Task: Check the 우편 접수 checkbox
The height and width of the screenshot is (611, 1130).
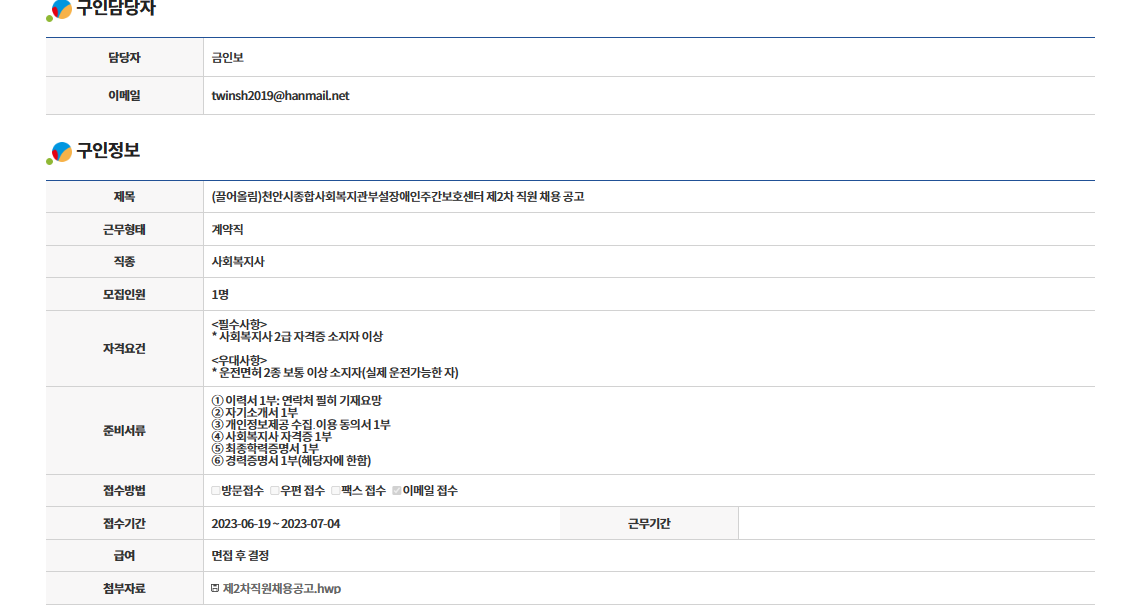Action: click(275, 491)
